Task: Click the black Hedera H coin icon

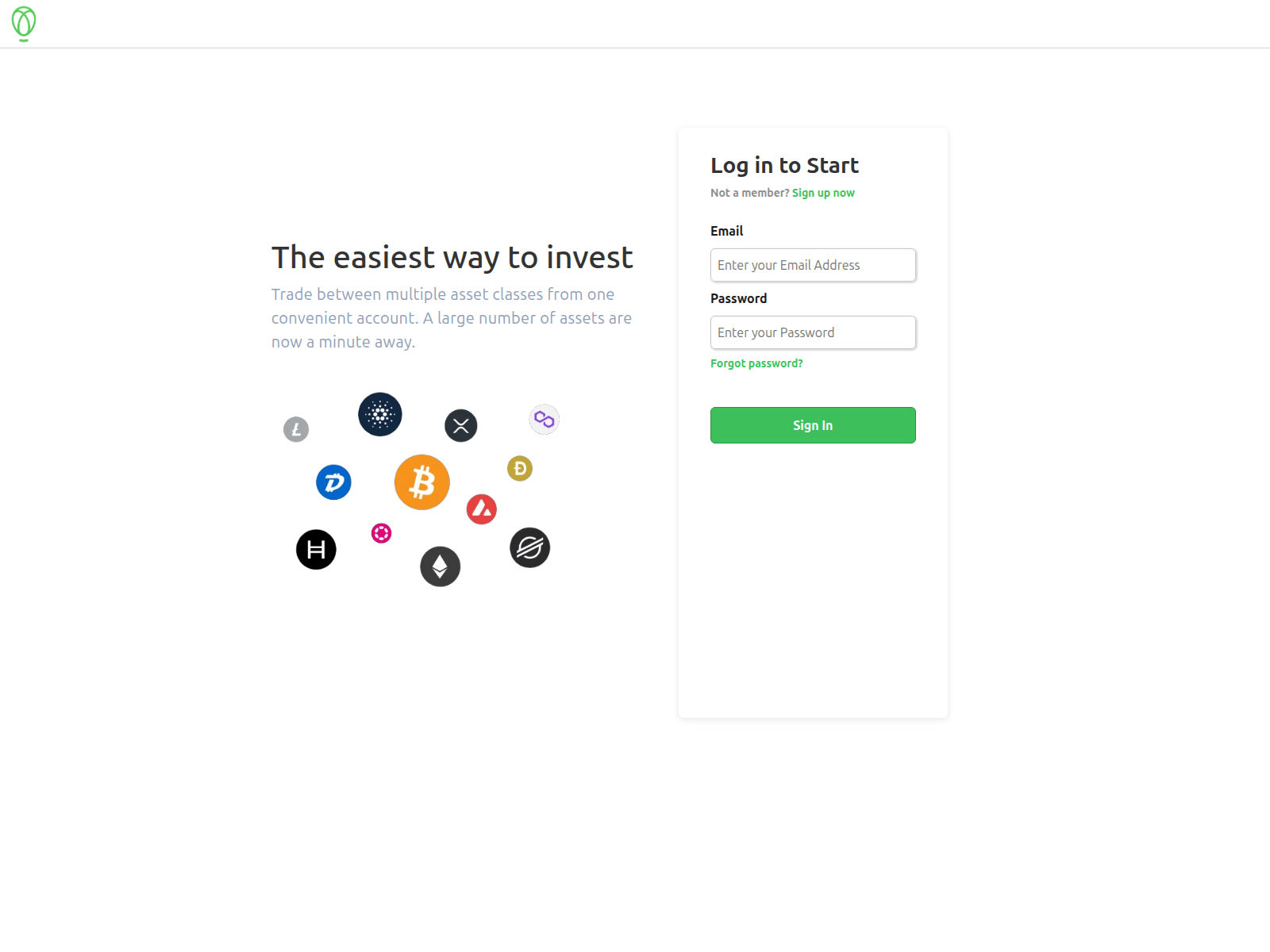Action: click(x=317, y=550)
